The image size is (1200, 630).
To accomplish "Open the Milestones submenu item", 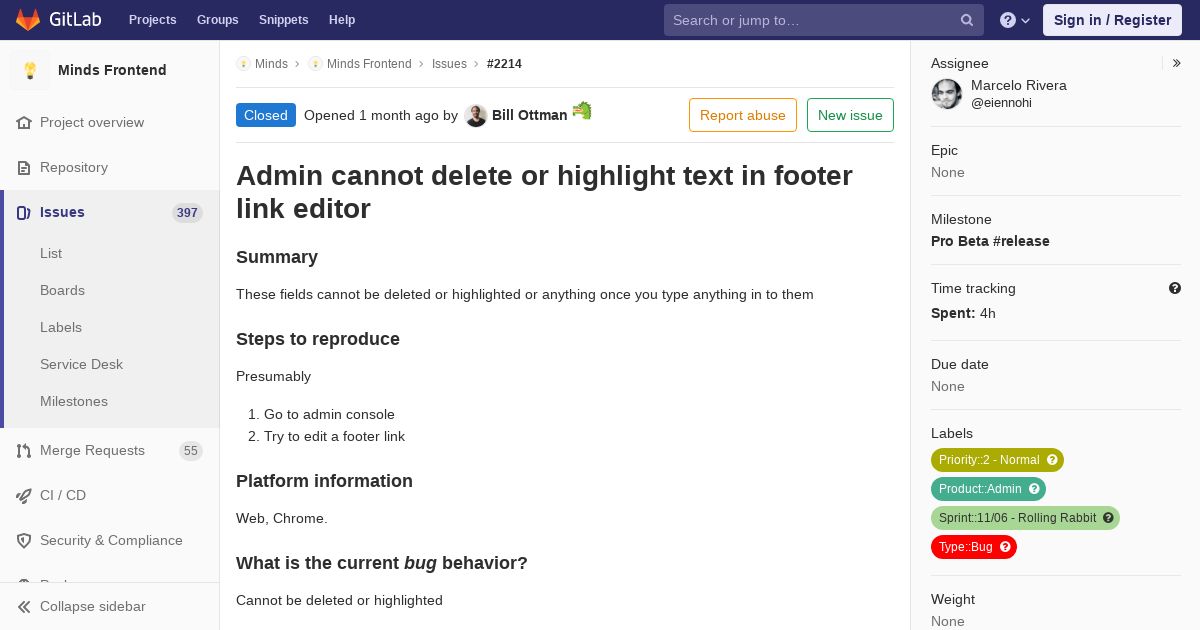I will (74, 401).
